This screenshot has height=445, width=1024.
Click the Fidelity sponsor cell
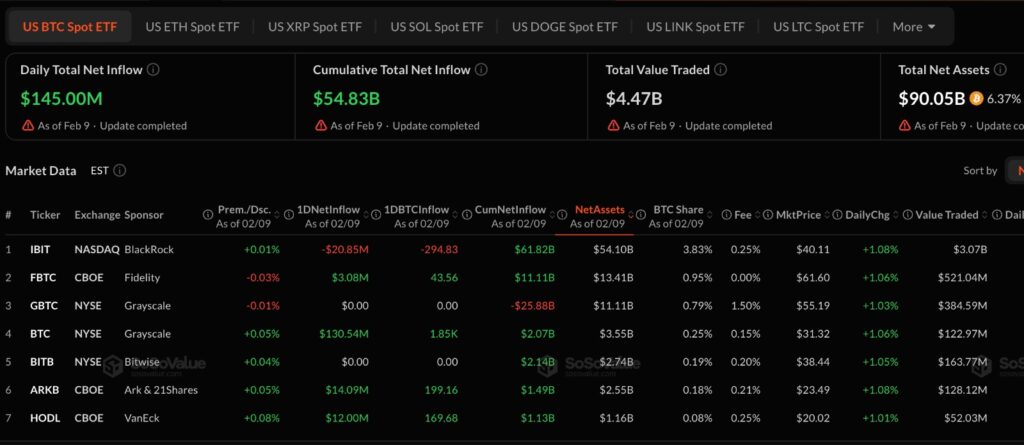click(142, 278)
